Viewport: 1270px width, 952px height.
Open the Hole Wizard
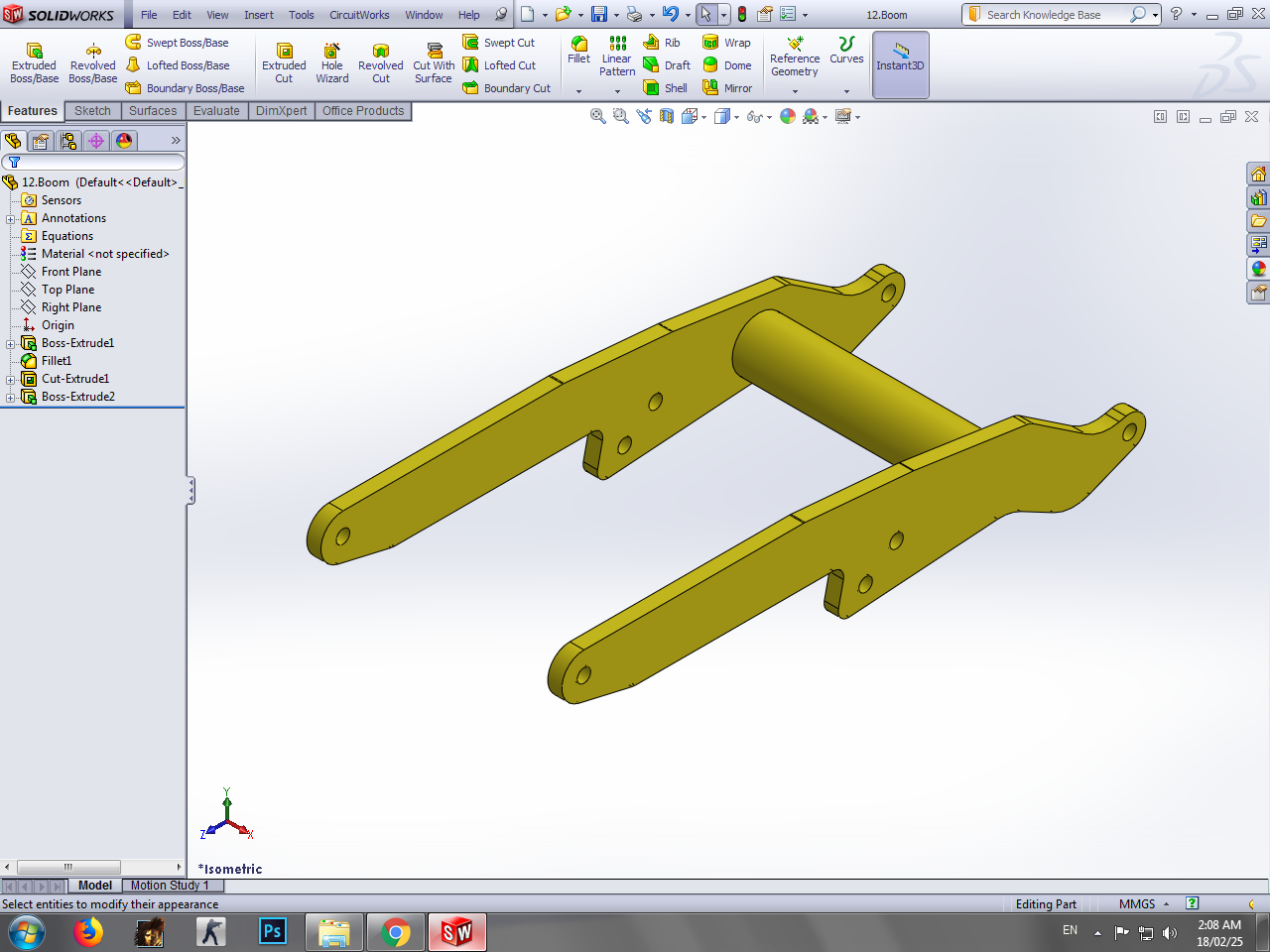pos(332,63)
